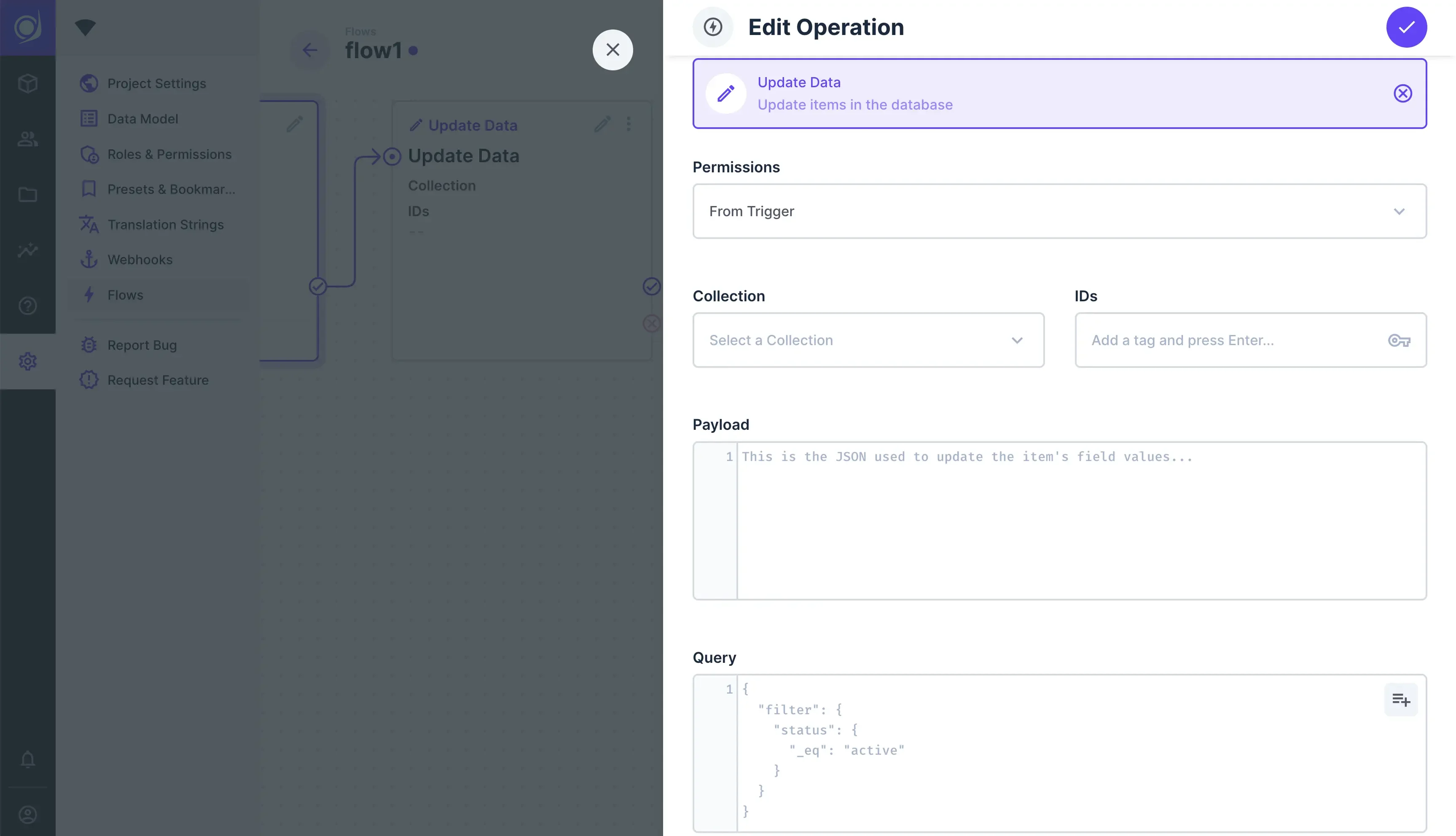Viewport: 1456px width, 836px height.
Task: Open the Select a Collection dropdown
Action: coord(868,340)
